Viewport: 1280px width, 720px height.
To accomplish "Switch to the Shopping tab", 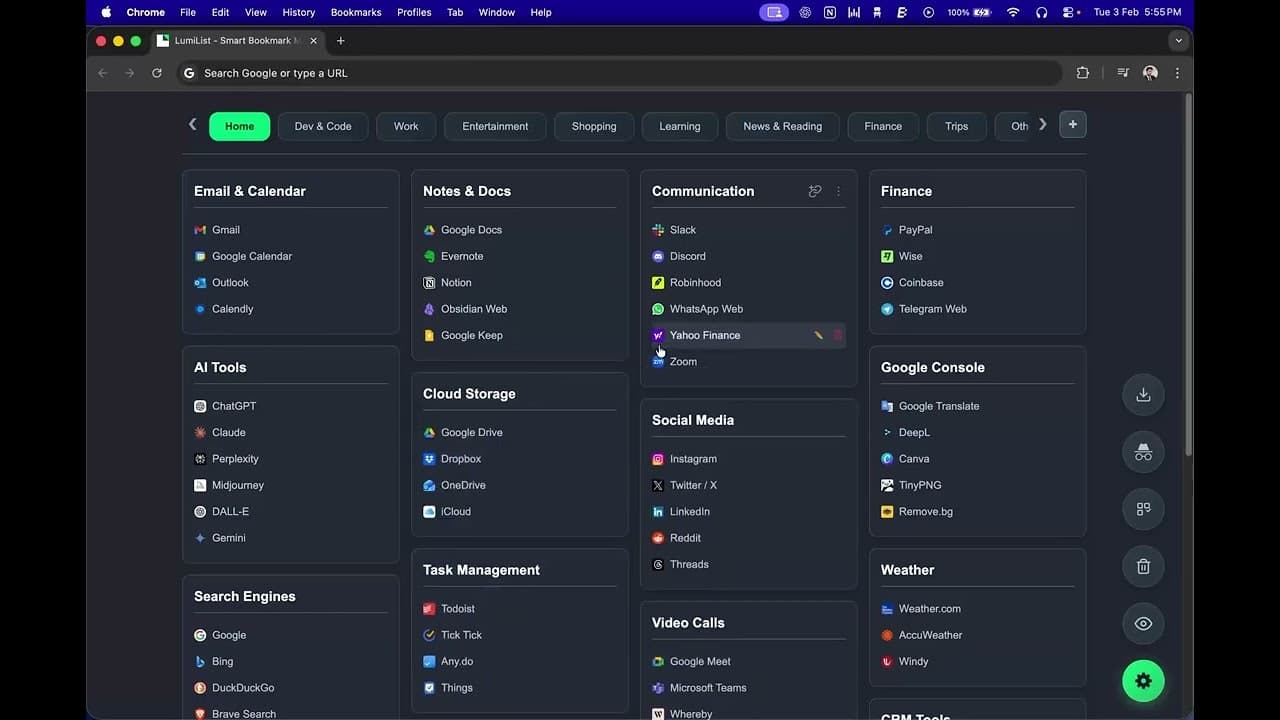I will tap(594, 126).
